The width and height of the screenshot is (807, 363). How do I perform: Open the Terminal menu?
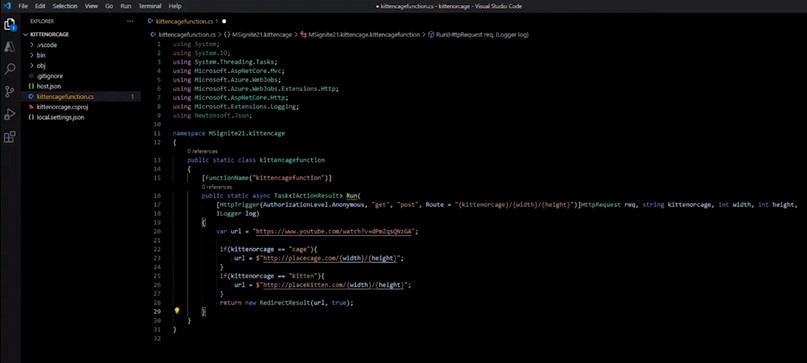tap(150, 6)
